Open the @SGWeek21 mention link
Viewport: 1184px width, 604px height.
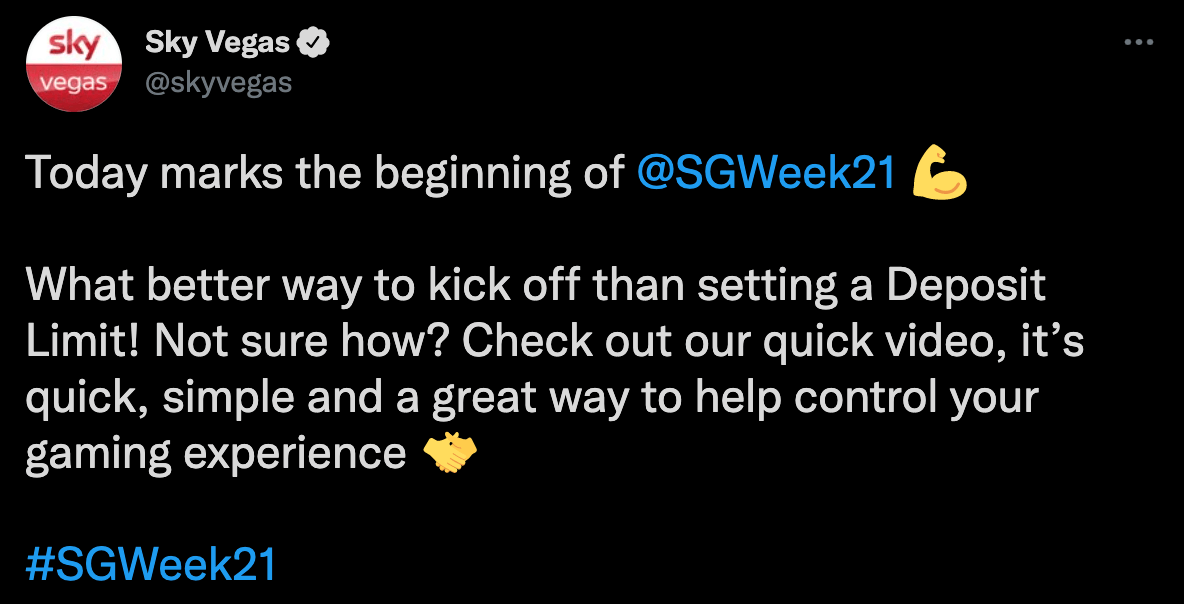click(766, 174)
